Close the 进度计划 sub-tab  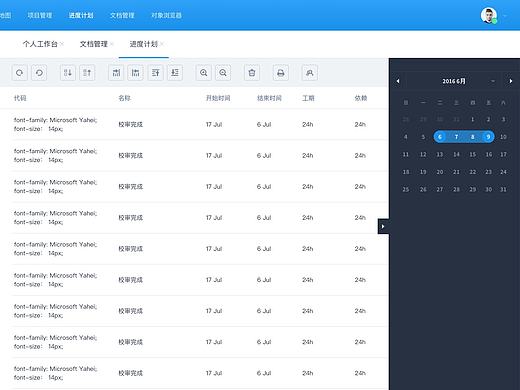pyautogui.click(x=162, y=44)
